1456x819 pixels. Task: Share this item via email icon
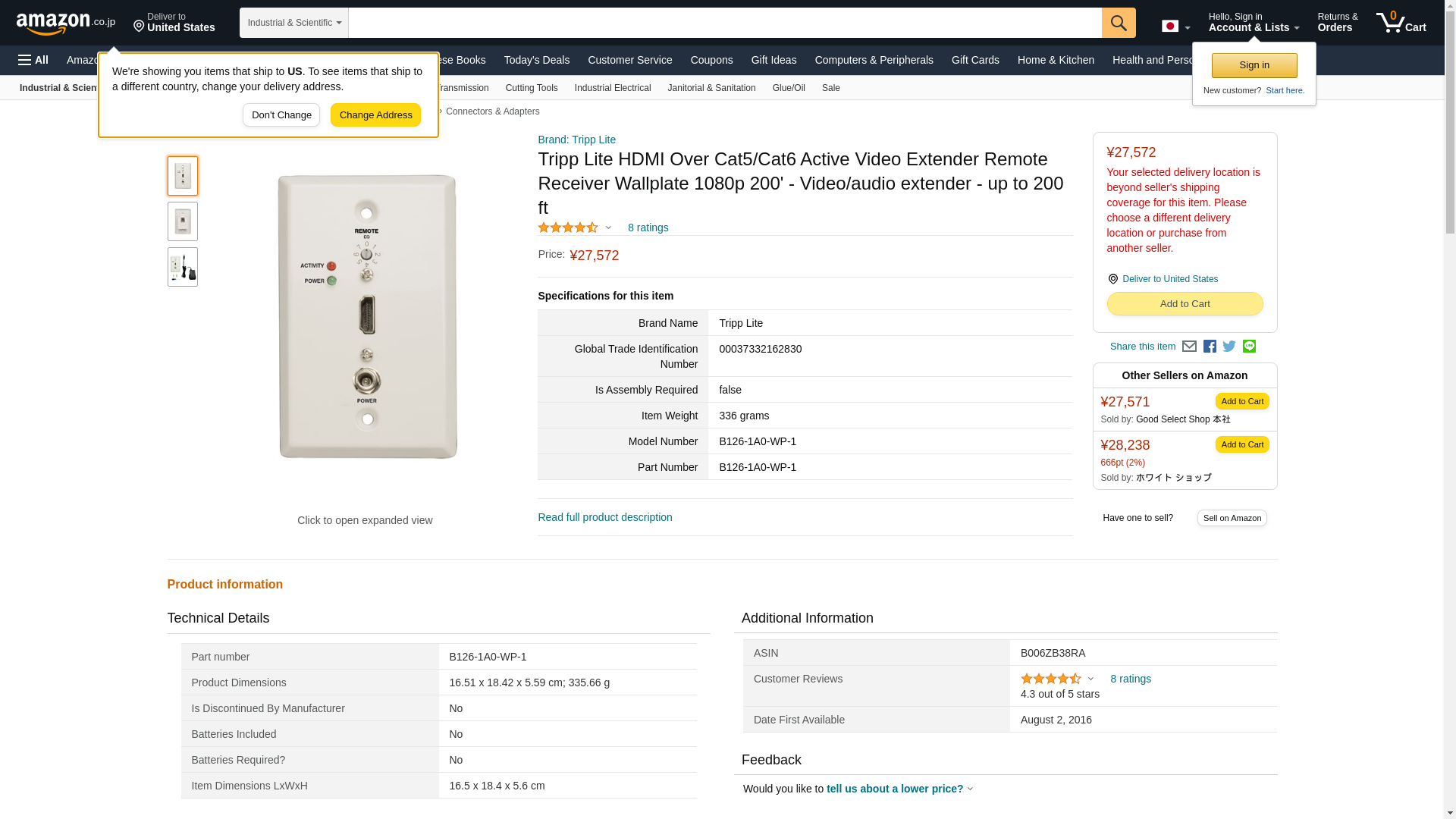click(x=1189, y=347)
